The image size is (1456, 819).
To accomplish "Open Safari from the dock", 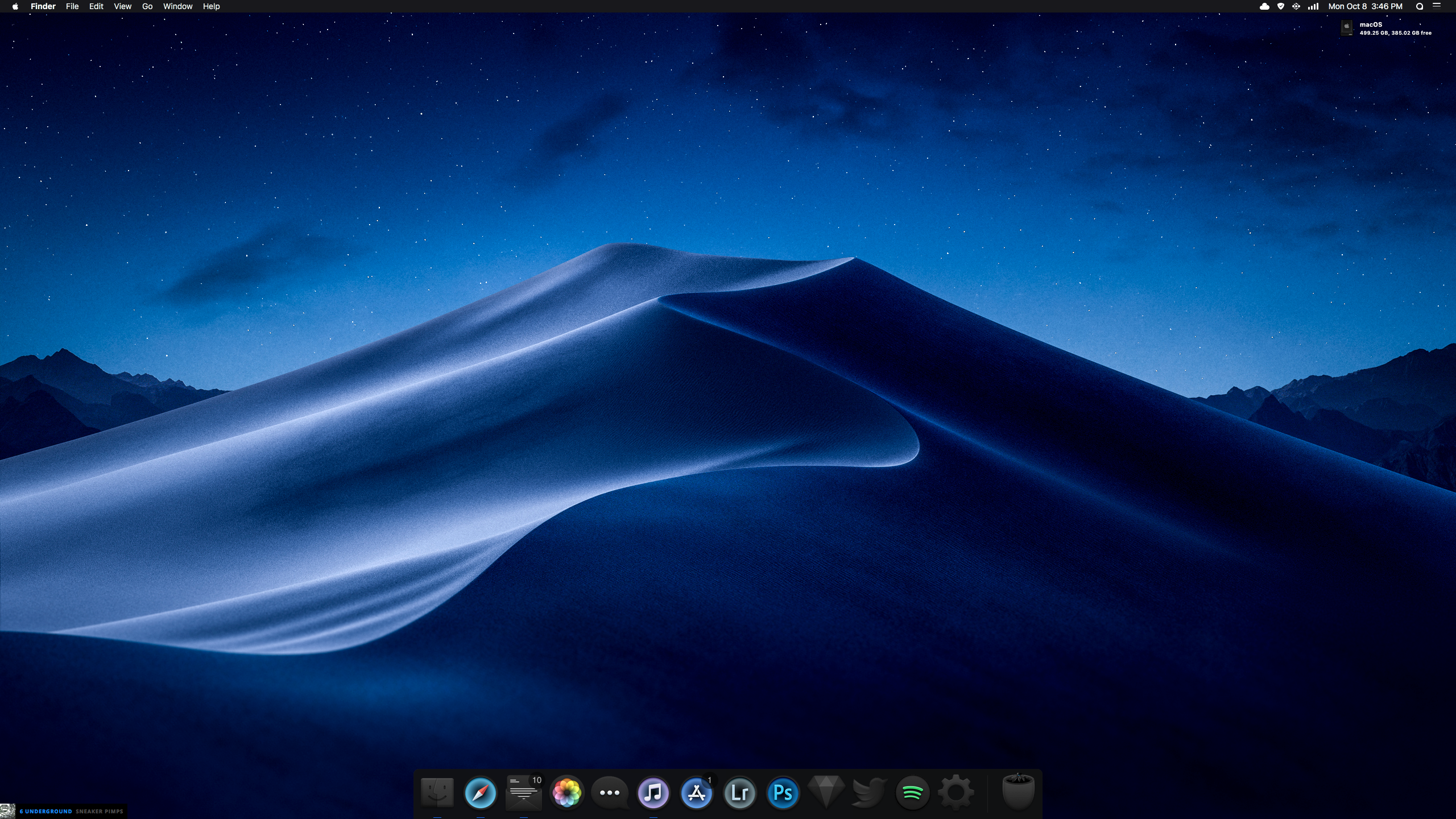I will [x=480, y=792].
